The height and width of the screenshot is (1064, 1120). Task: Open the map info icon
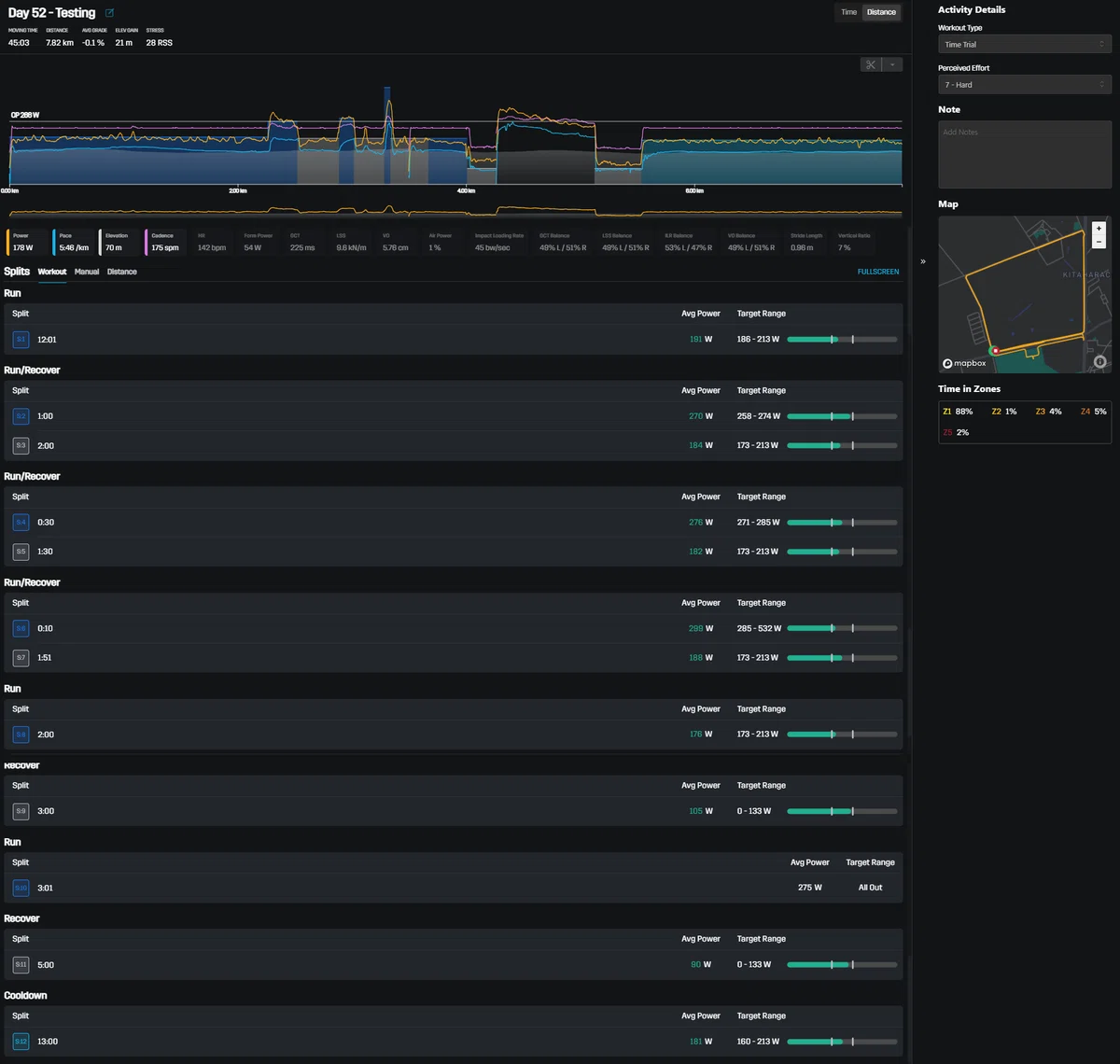1099,362
